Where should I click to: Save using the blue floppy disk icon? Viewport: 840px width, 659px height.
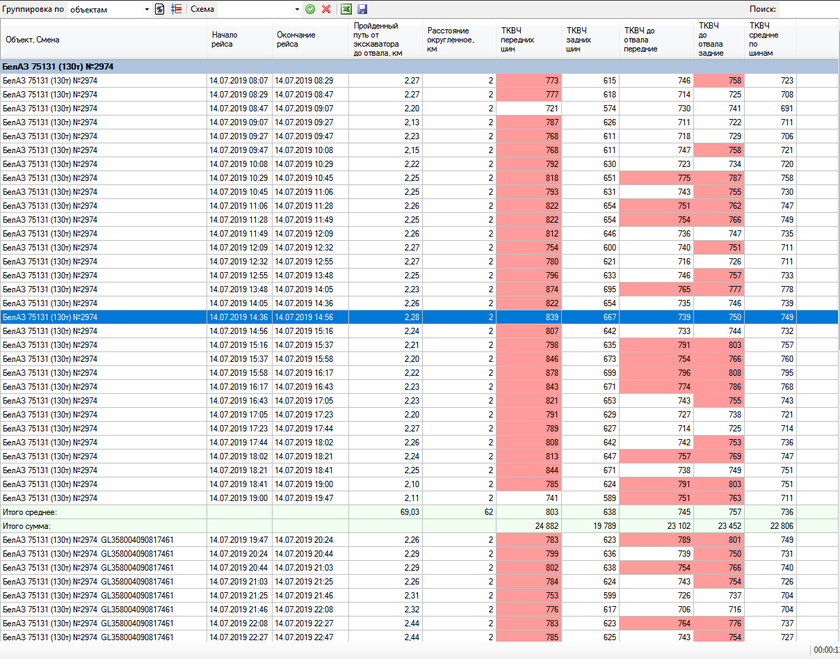point(362,9)
